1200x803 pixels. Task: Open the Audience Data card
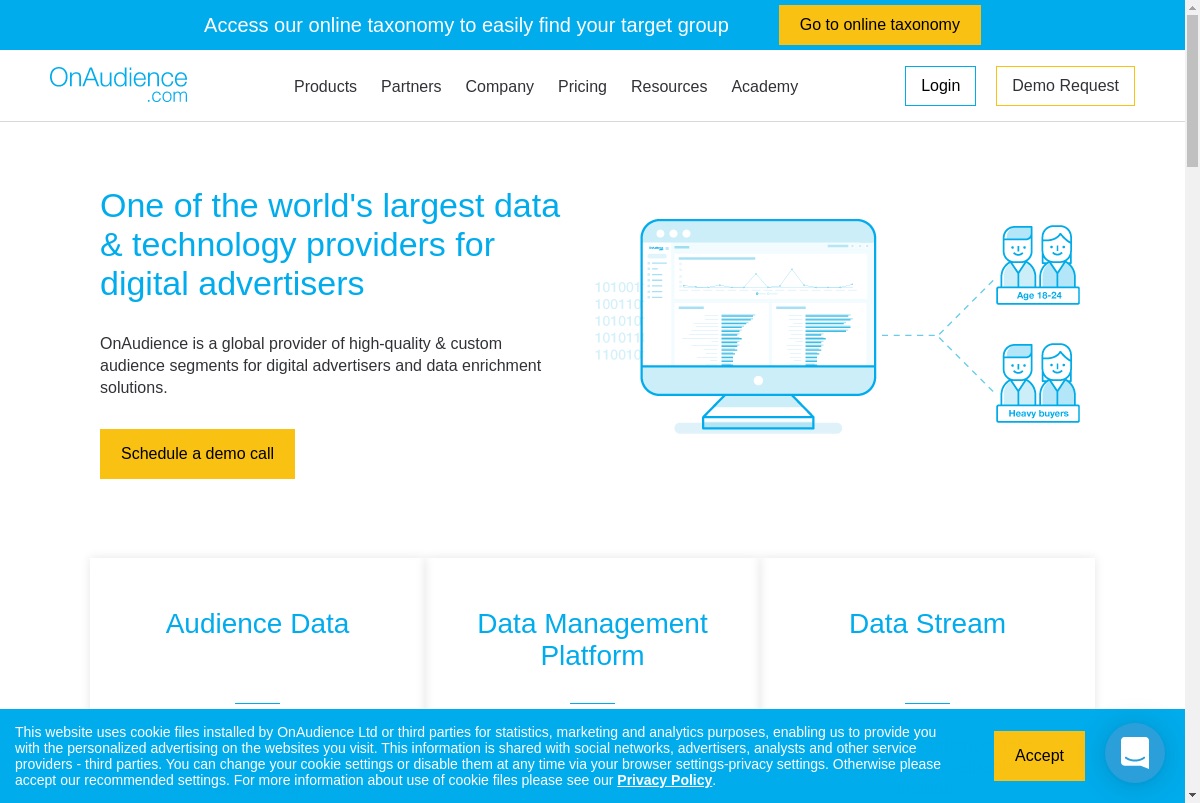click(257, 634)
